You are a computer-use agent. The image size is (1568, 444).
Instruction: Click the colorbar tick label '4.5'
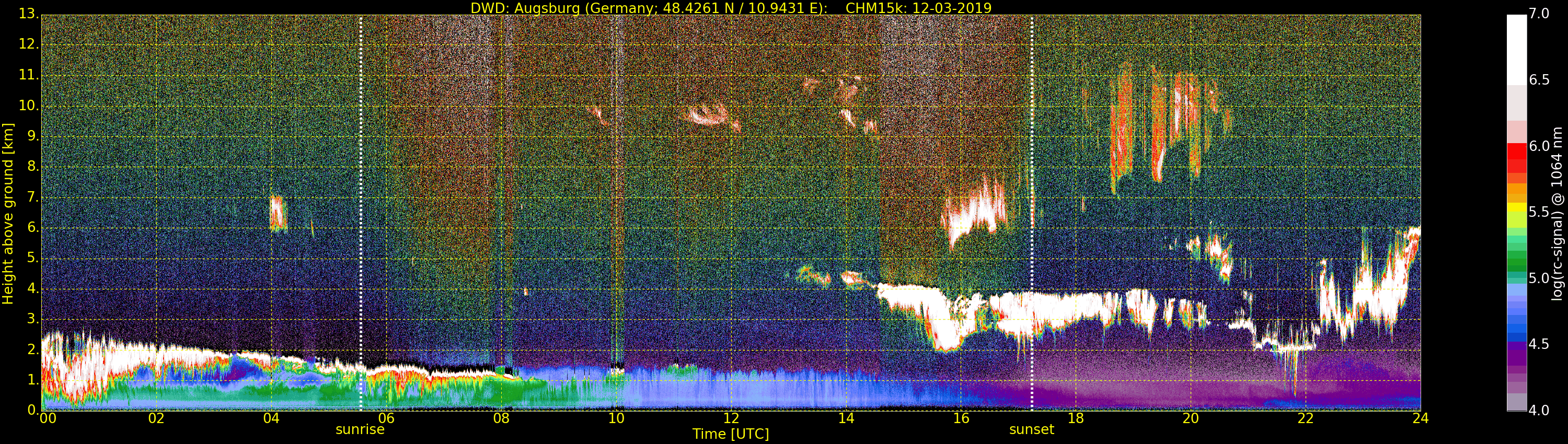click(1539, 344)
